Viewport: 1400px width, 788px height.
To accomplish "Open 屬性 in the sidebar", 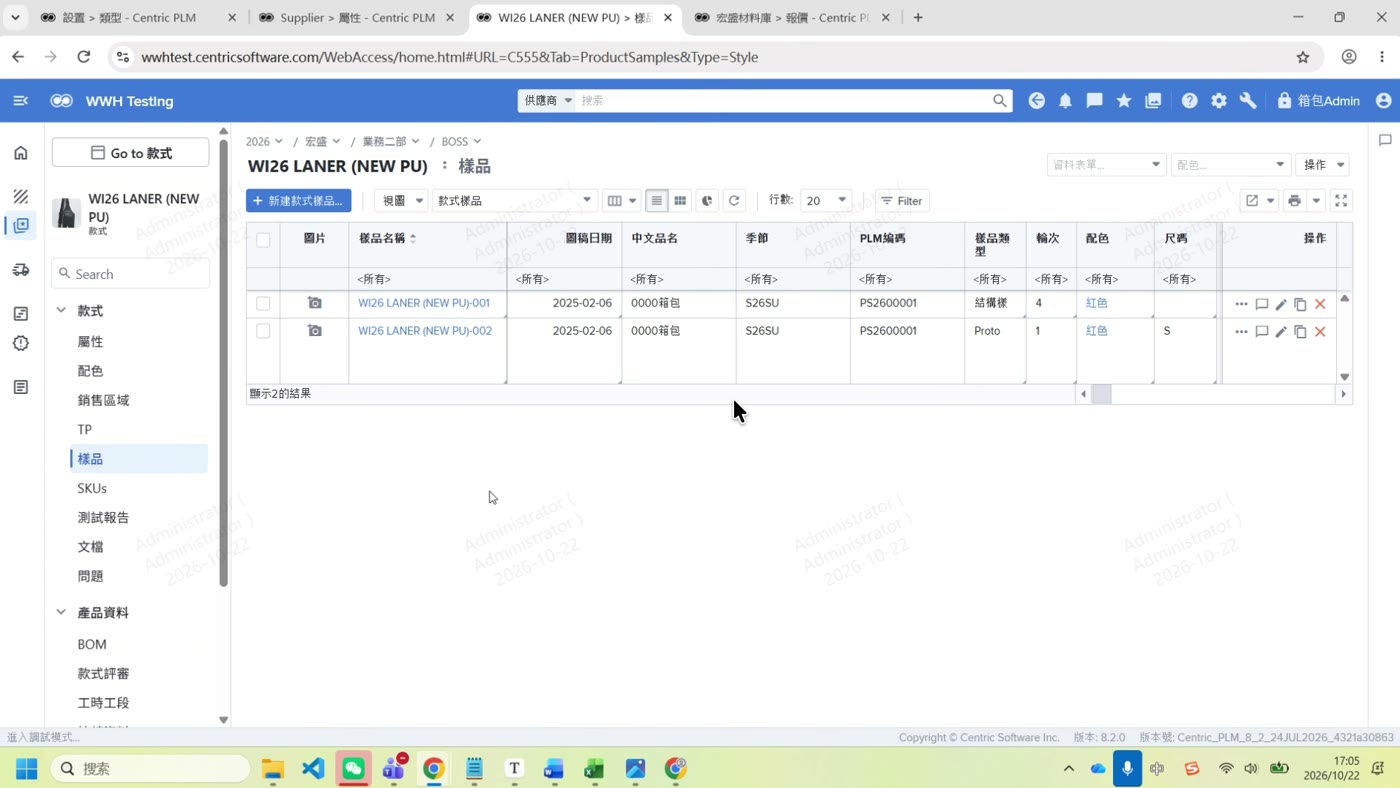I will pyautogui.click(x=90, y=342).
